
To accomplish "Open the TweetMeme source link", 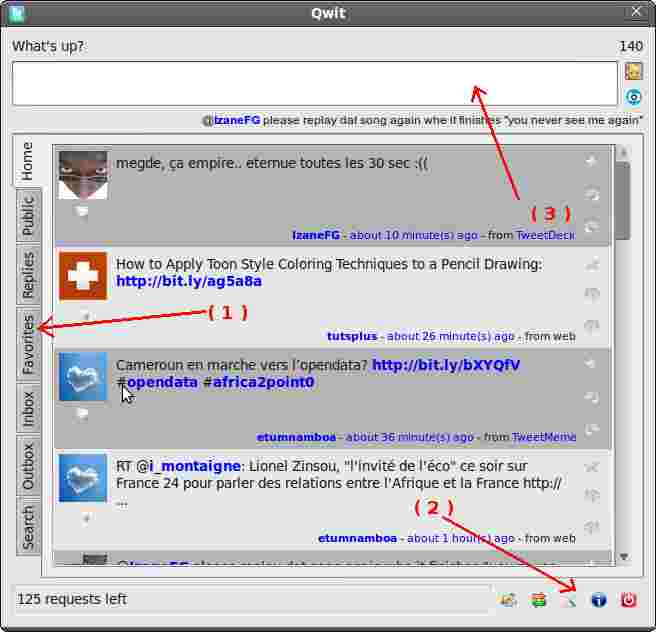I will [544, 437].
